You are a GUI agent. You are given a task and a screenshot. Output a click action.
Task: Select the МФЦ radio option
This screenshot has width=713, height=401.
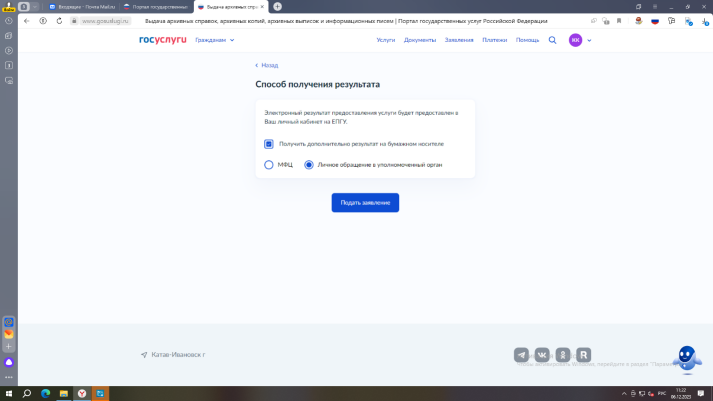click(x=269, y=165)
